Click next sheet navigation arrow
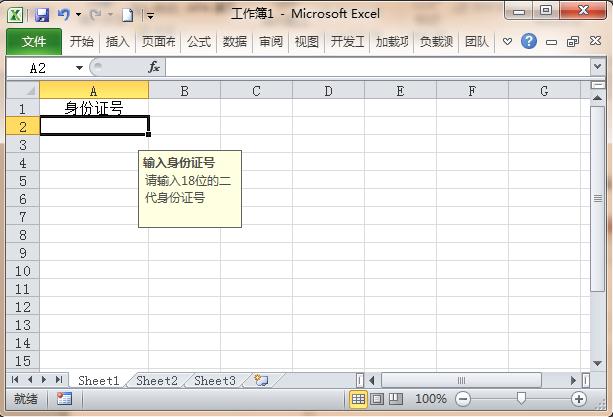 (x=44, y=379)
